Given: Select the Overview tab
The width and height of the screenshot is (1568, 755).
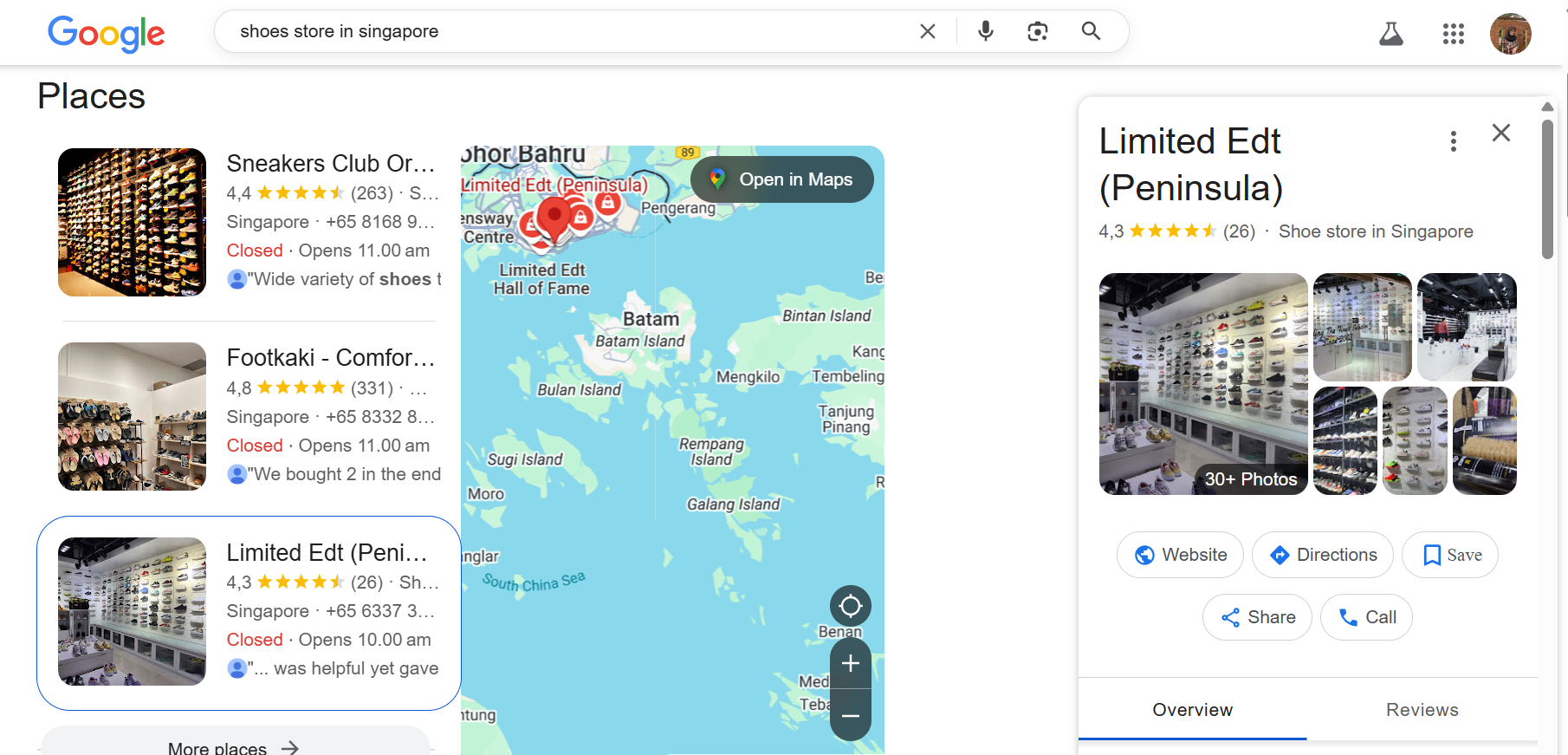Looking at the screenshot, I should (1192, 710).
